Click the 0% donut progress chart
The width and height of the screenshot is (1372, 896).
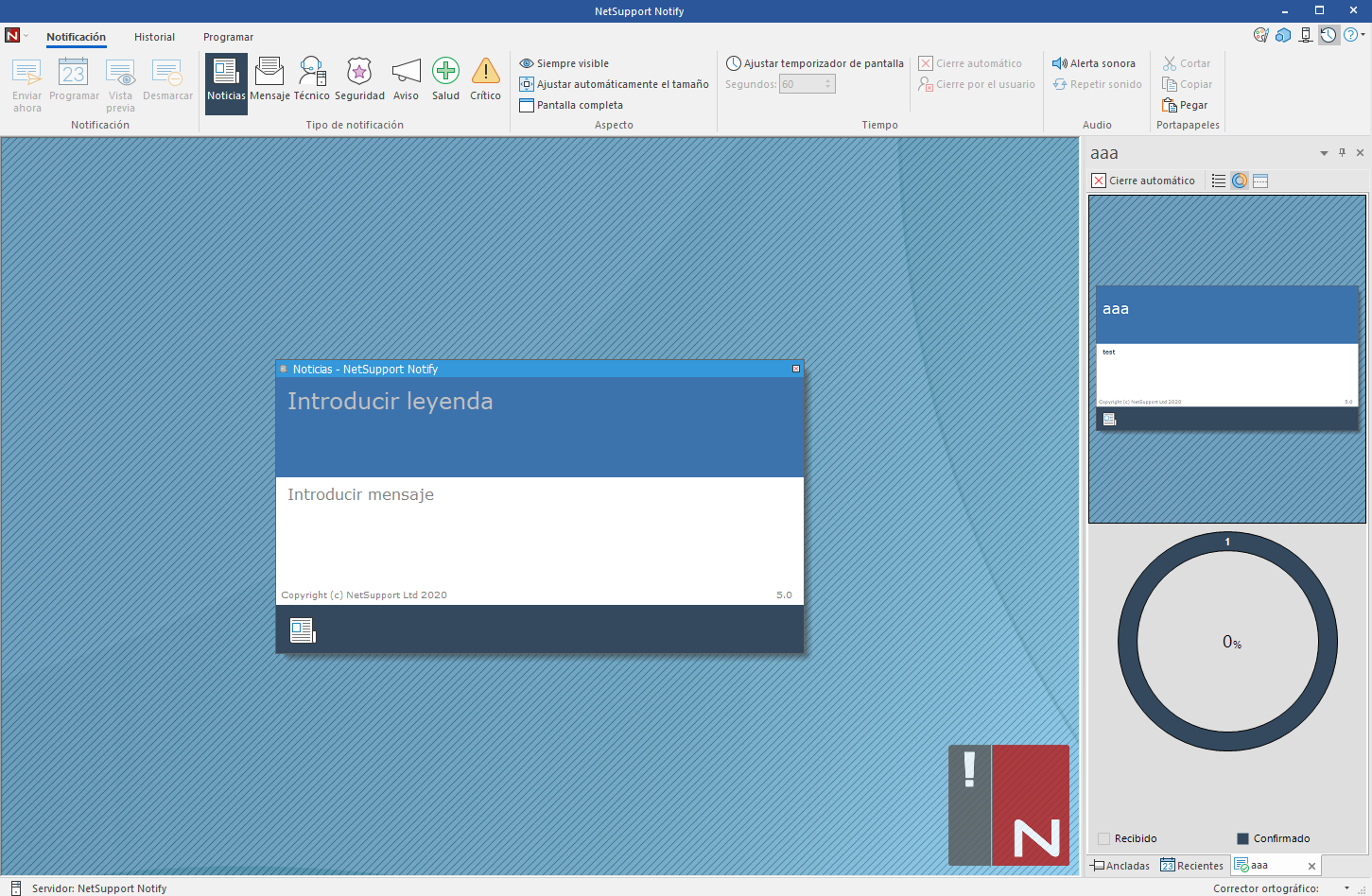[1227, 642]
